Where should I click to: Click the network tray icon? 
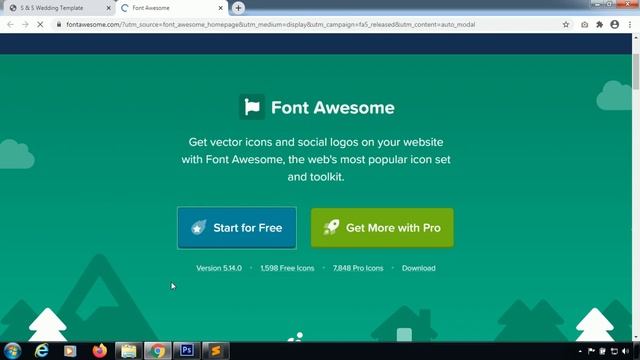coord(614,351)
